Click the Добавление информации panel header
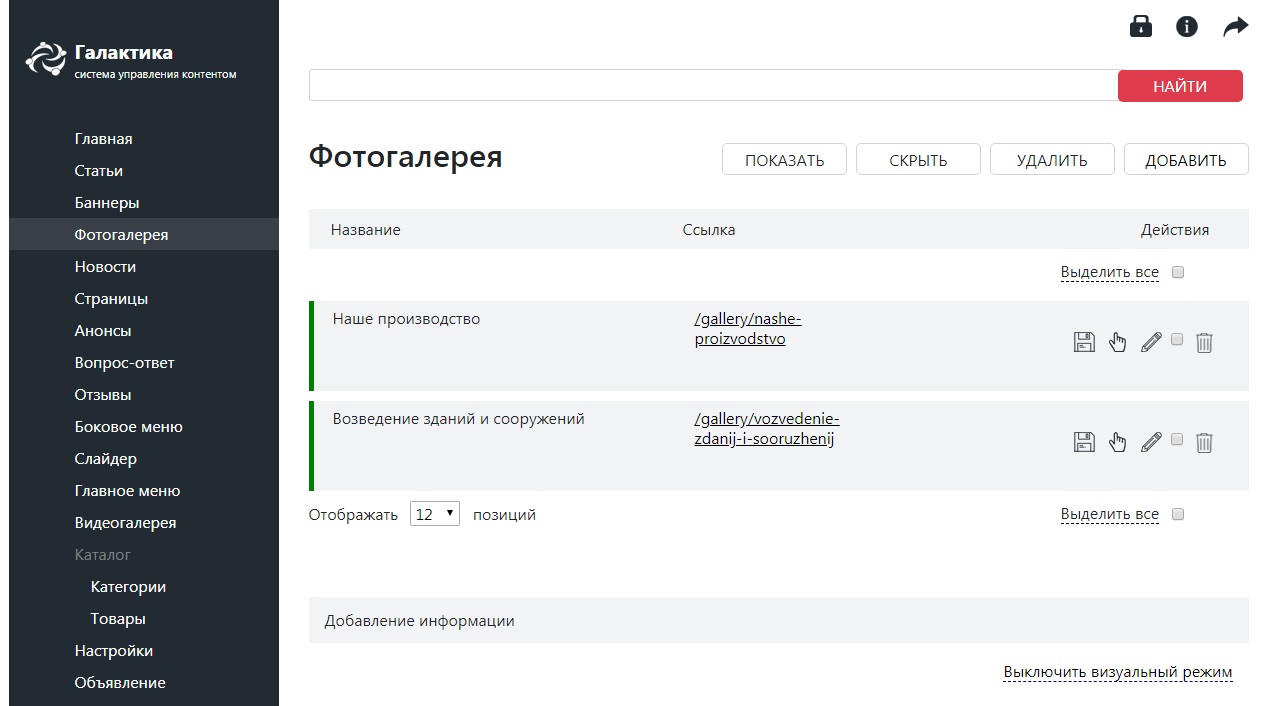The image size is (1274, 706). click(779, 620)
